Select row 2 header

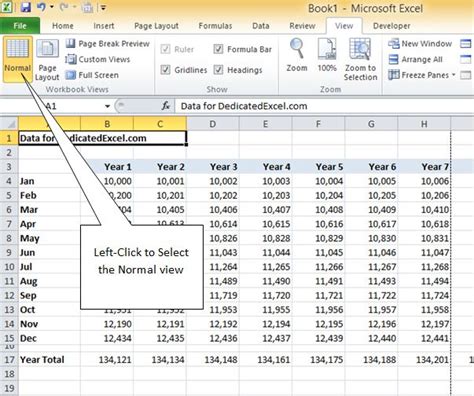(x=9, y=152)
